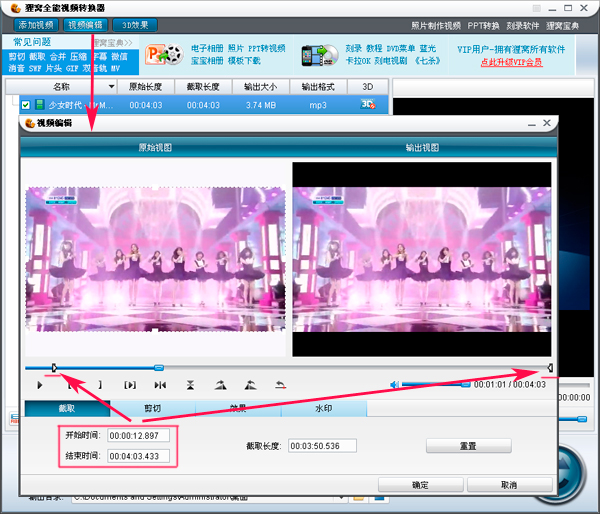The image size is (600, 514).
Task: Open the 刻录软件 link
Action: click(x=523, y=26)
